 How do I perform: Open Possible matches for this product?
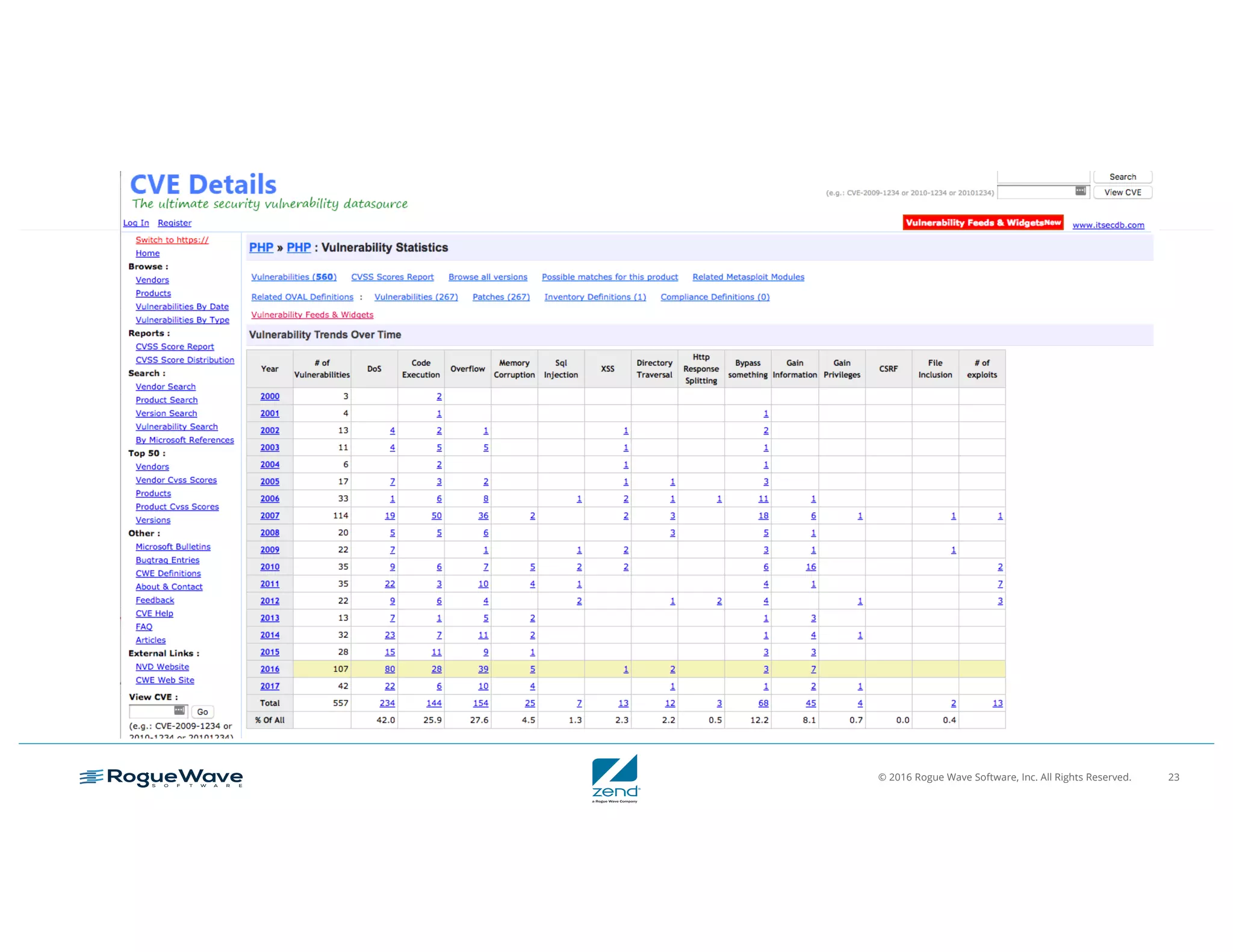pyautogui.click(x=610, y=277)
